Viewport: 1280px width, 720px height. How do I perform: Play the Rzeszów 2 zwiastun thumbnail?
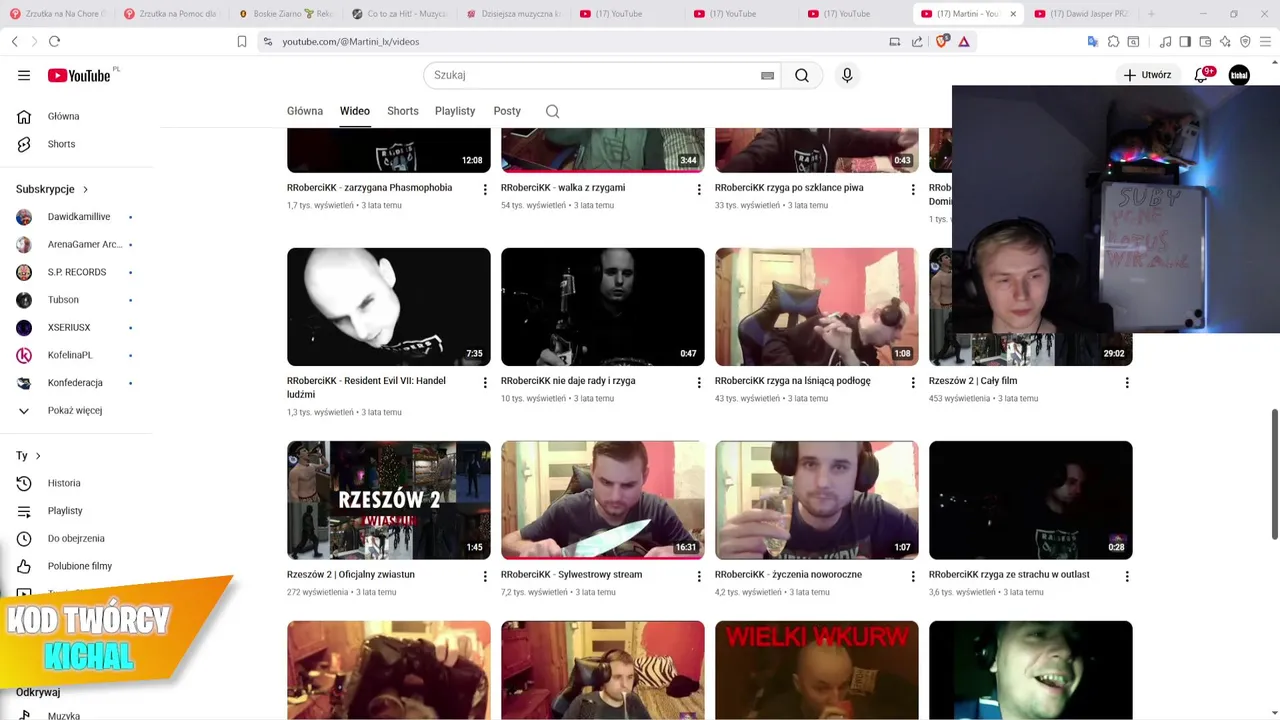coord(389,500)
